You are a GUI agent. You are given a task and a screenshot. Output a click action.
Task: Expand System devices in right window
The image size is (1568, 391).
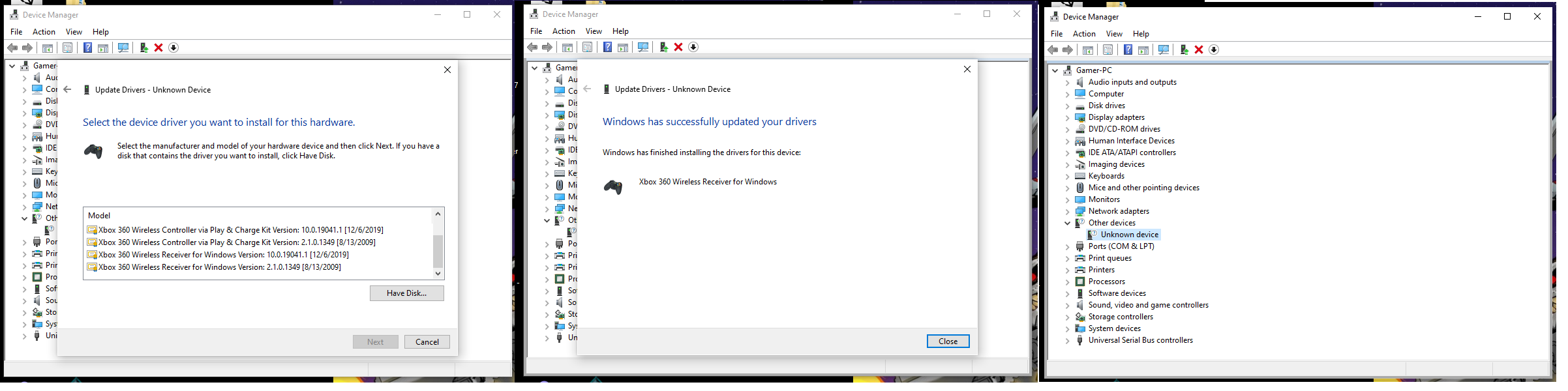(1068, 328)
